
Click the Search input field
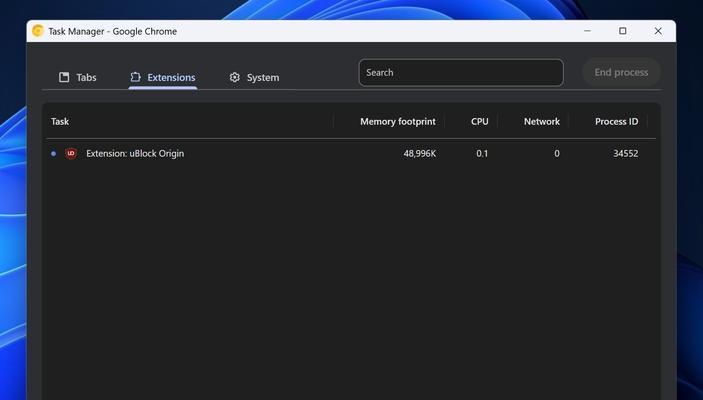coord(461,72)
